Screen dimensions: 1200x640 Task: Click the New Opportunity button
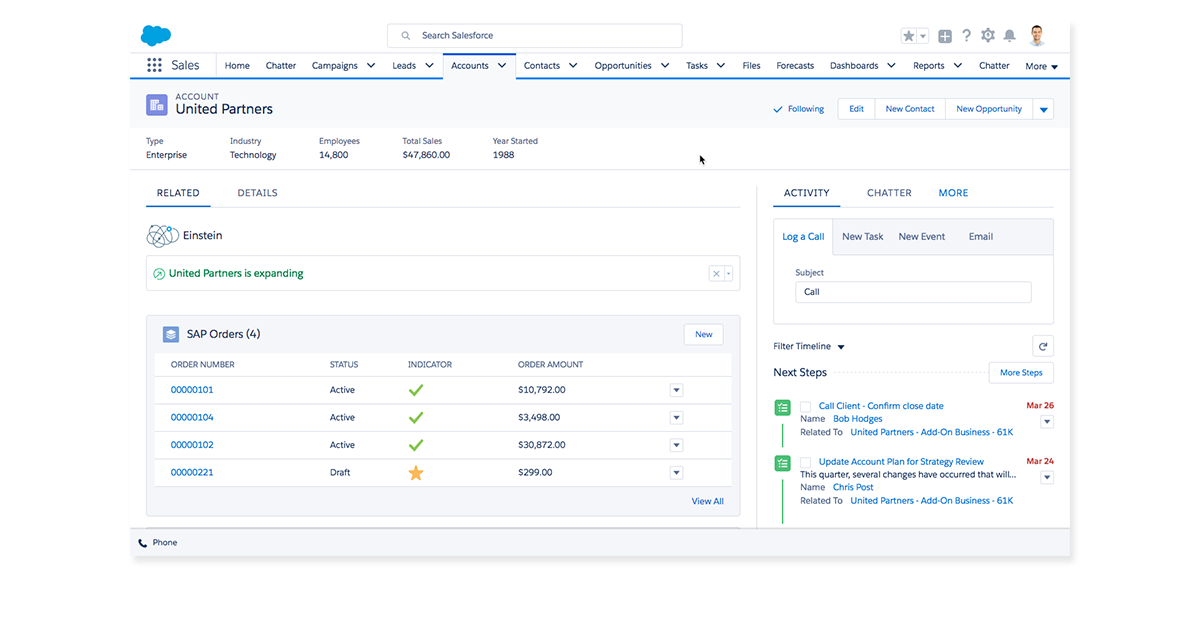click(x=988, y=109)
